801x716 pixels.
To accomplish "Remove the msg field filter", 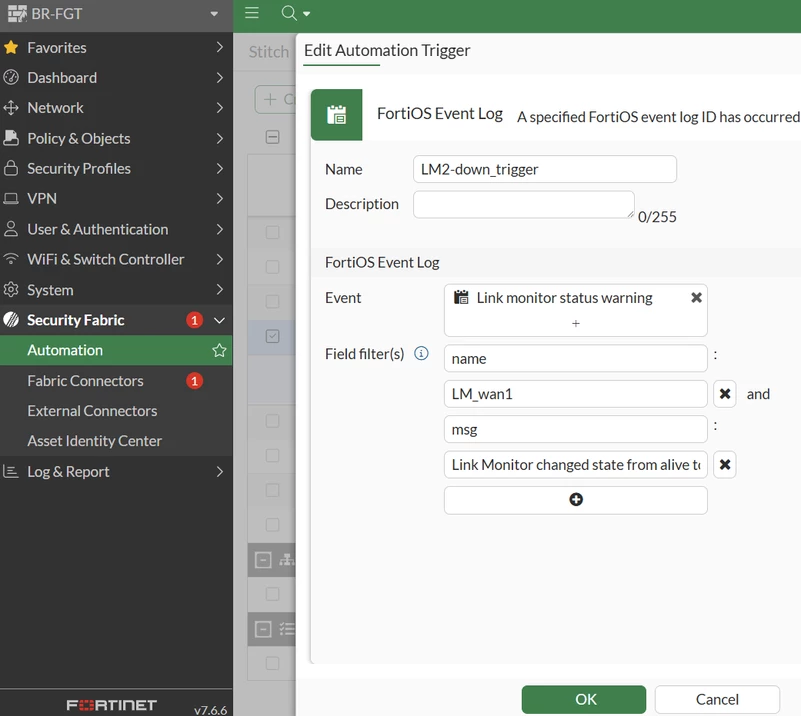I will [724, 465].
